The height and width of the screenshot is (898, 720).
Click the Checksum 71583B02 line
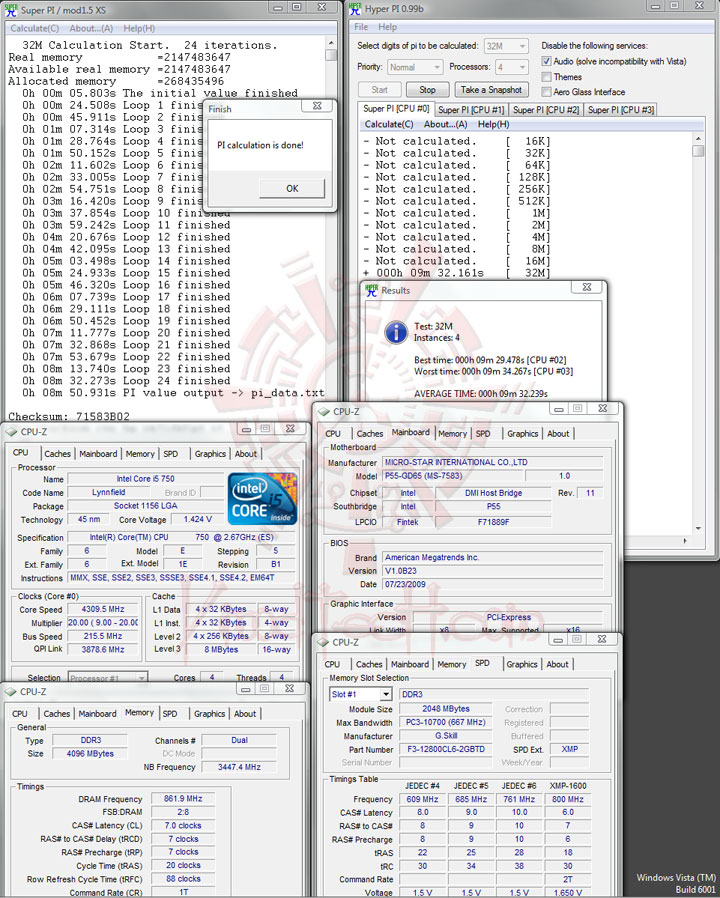[69, 416]
